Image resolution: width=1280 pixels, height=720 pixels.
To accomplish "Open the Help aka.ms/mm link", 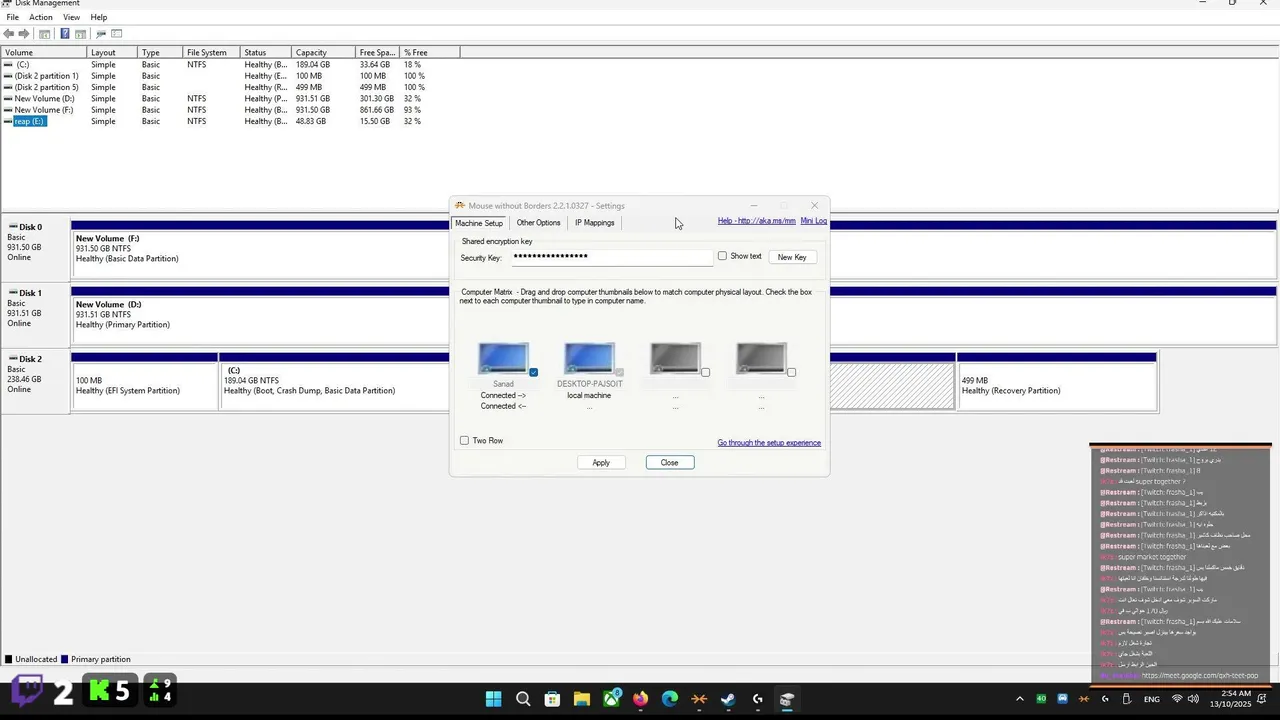I will (x=757, y=221).
